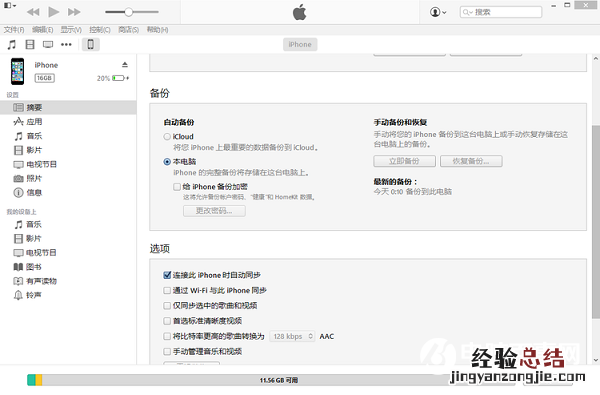Open the 商店(S) menu
This screenshot has height=395, width=600.
129,29
